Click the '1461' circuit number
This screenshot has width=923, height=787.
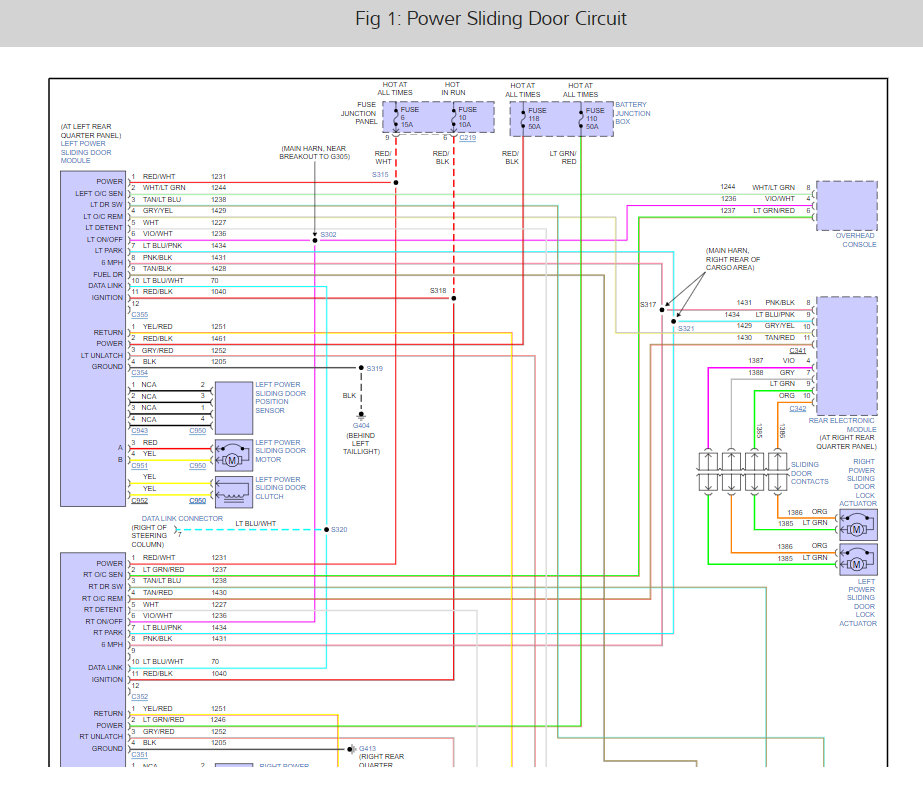click(x=218, y=339)
